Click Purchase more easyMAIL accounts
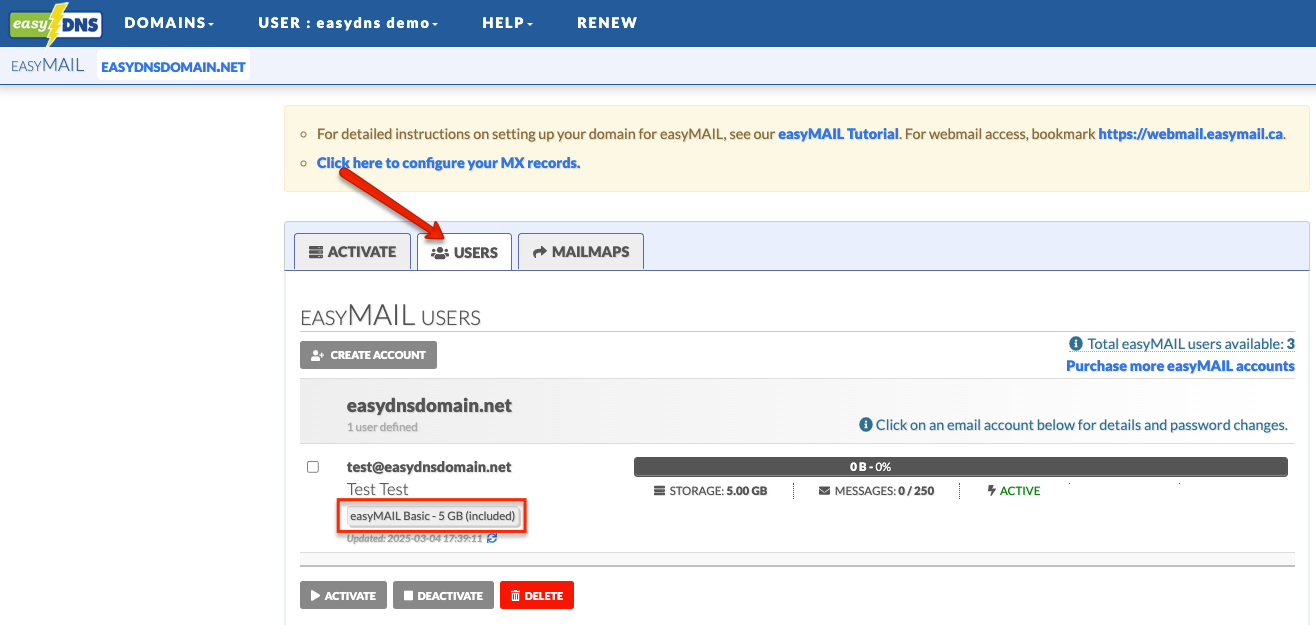 1180,366
